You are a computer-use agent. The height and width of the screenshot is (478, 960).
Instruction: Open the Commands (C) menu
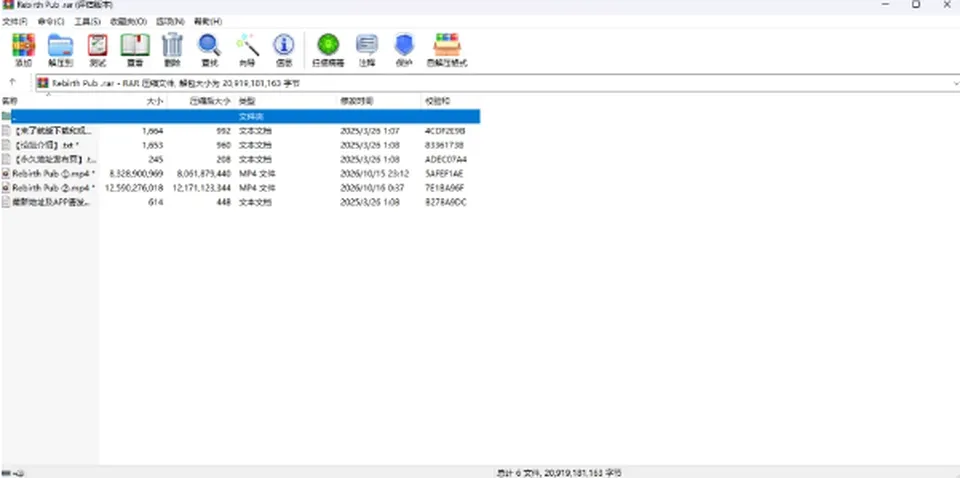tap(51, 21)
